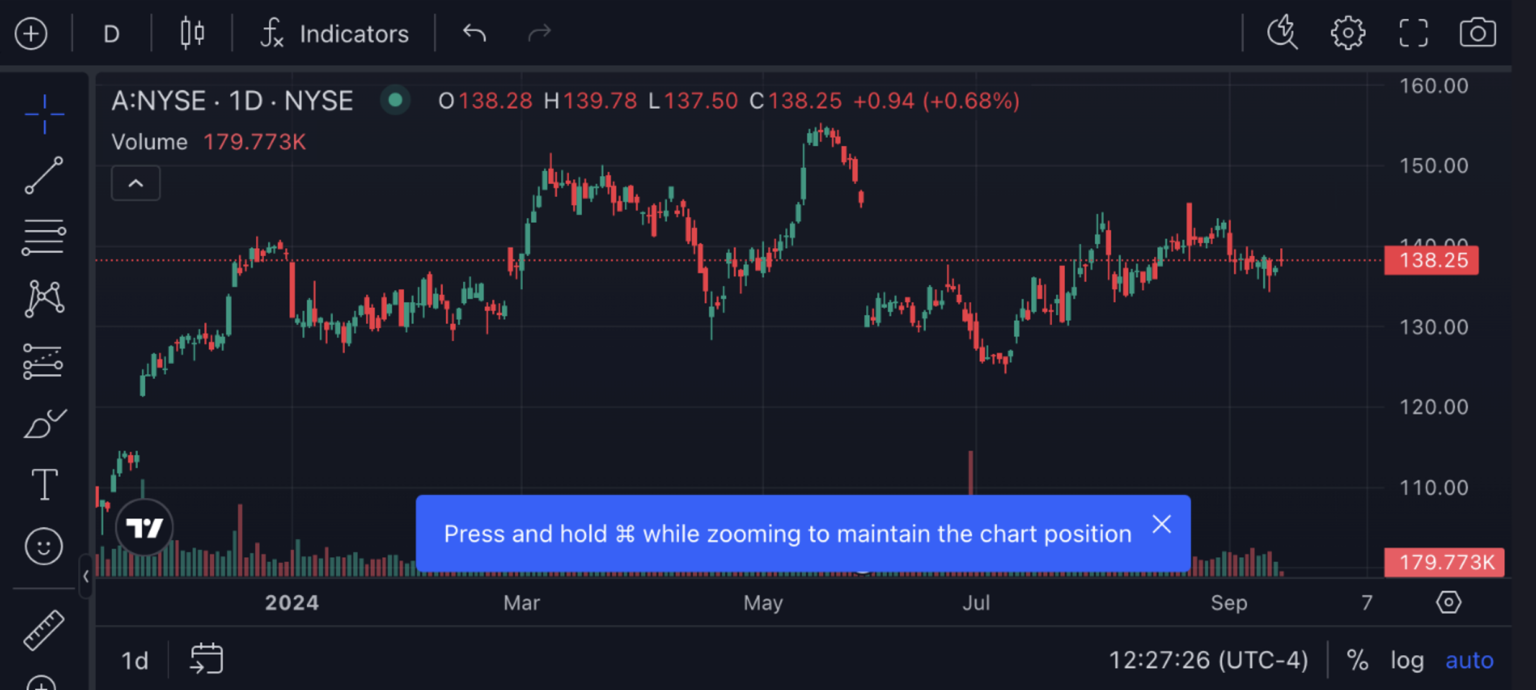
Task: Open the chart settings gear
Action: [1347, 33]
